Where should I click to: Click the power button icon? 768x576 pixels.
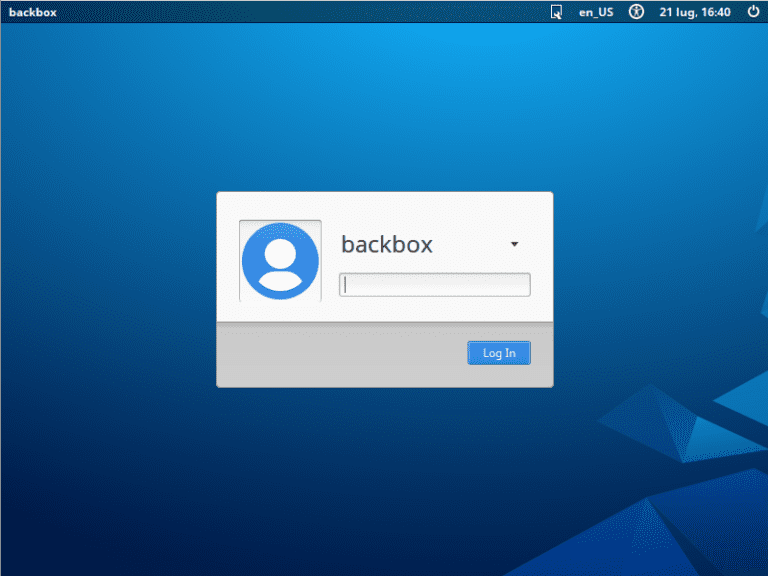(x=753, y=11)
